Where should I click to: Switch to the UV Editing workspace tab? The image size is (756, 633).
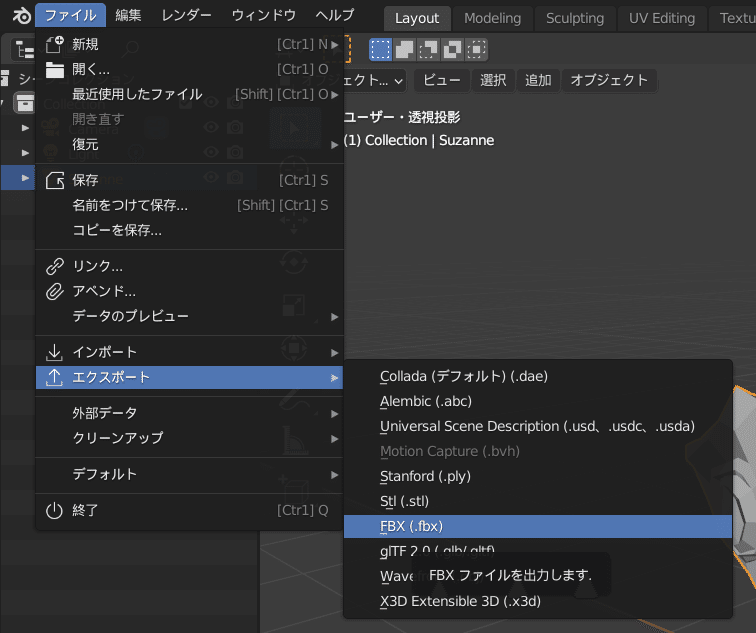pos(662,18)
